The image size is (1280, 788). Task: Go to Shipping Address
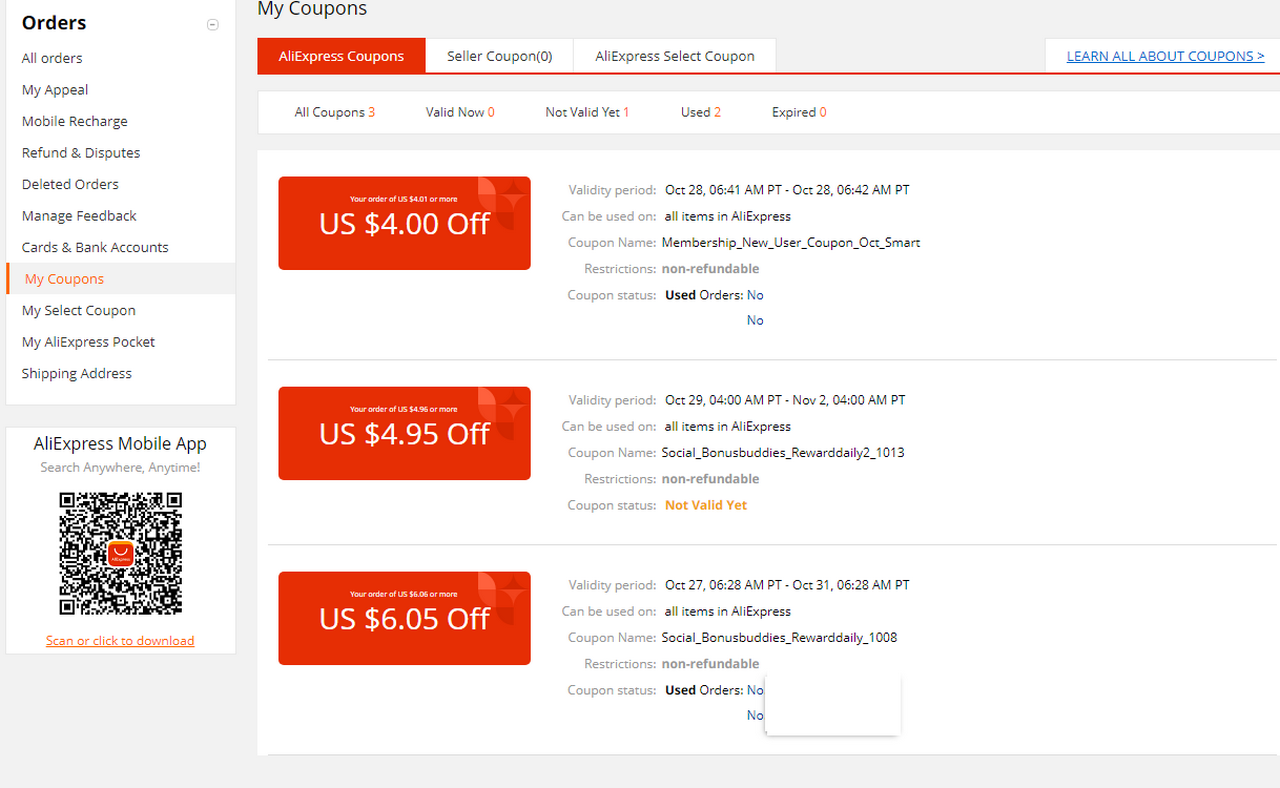[77, 373]
